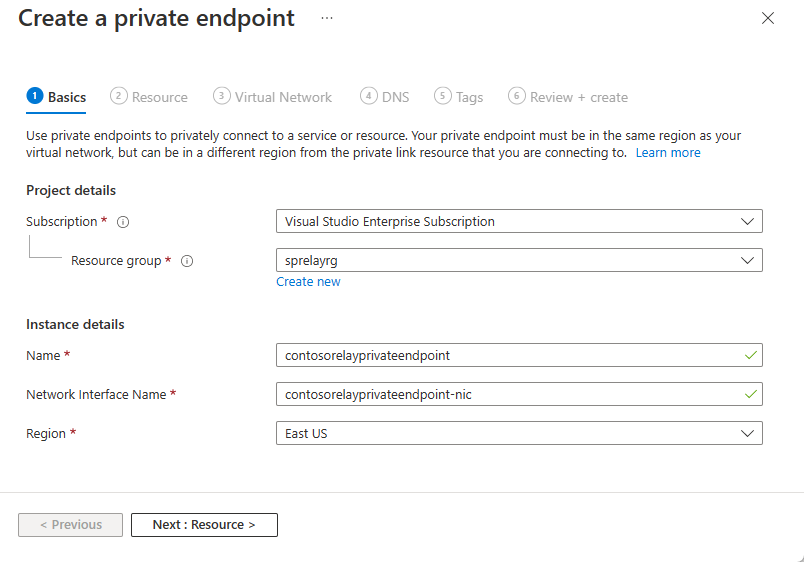This screenshot has width=804, height=562.
Task: Open the Resource group dropdown
Action: coord(519,260)
